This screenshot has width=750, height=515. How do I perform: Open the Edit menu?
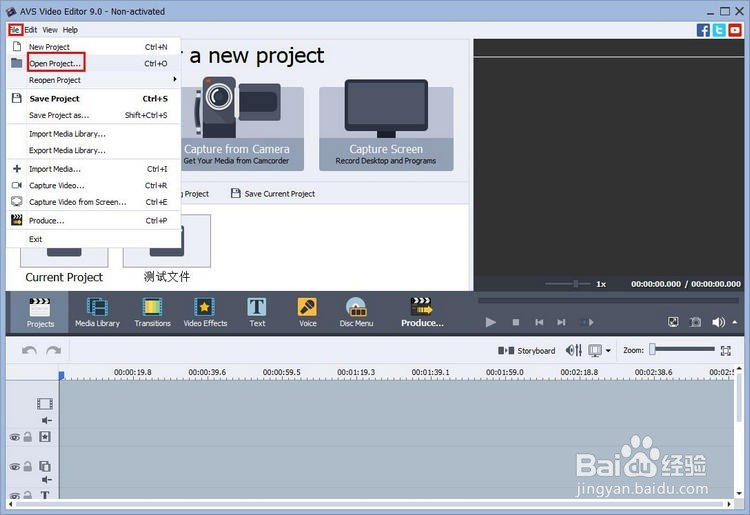point(31,30)
